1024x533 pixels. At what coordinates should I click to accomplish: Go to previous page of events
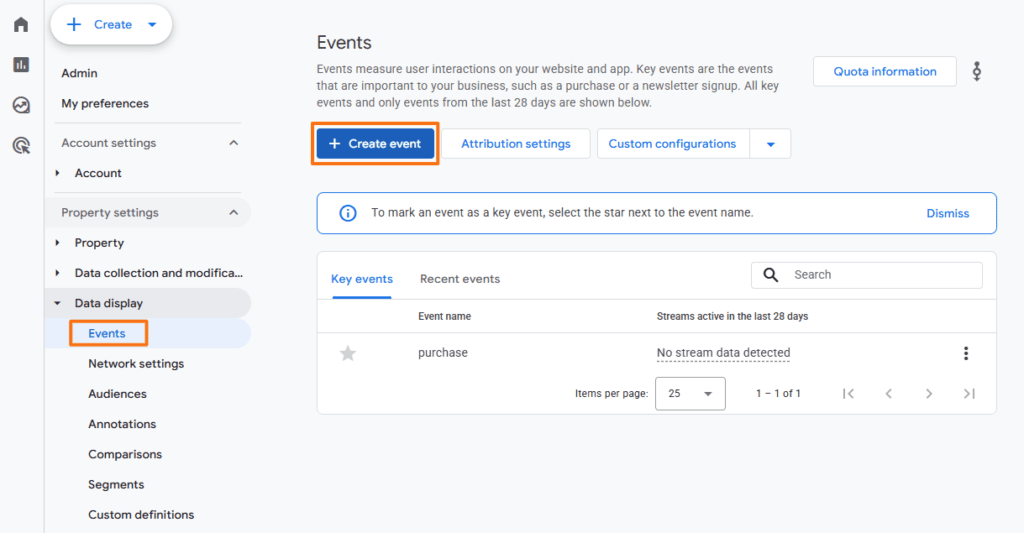(x=889, y=393)
